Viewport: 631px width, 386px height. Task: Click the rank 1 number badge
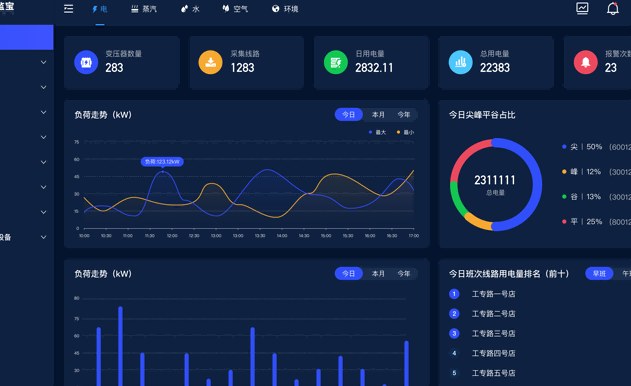[x=454, y=294]
